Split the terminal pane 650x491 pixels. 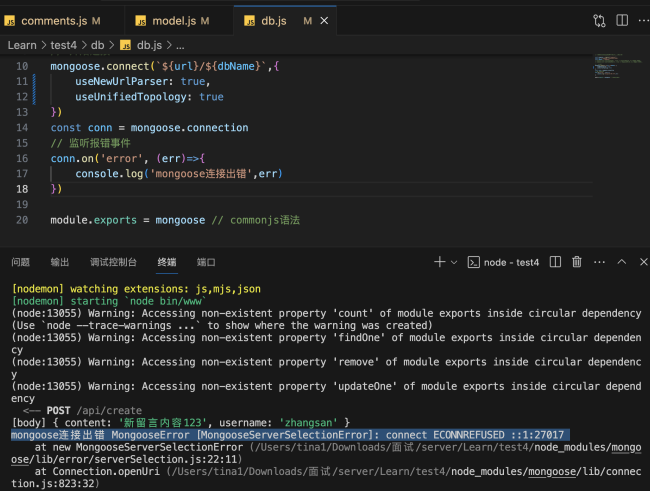556,262
